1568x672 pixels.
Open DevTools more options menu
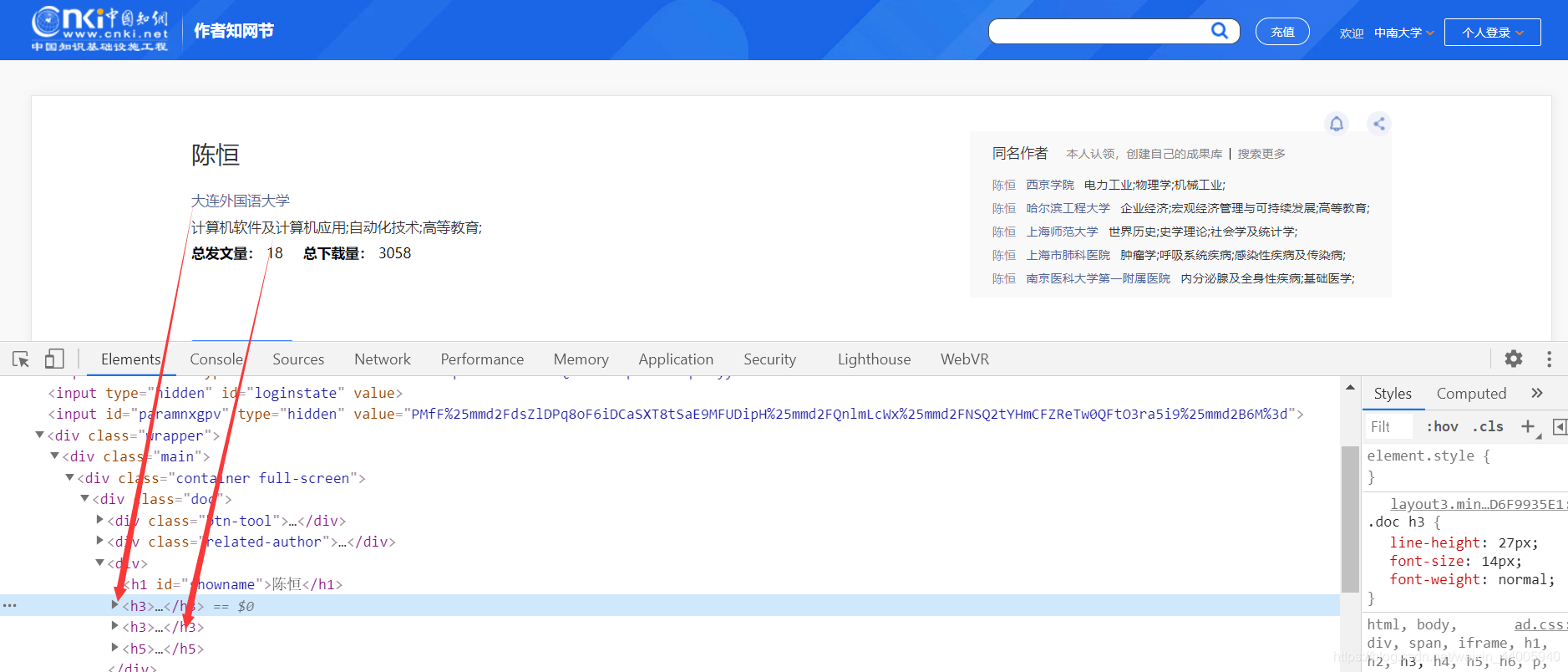click(1549, 359)
